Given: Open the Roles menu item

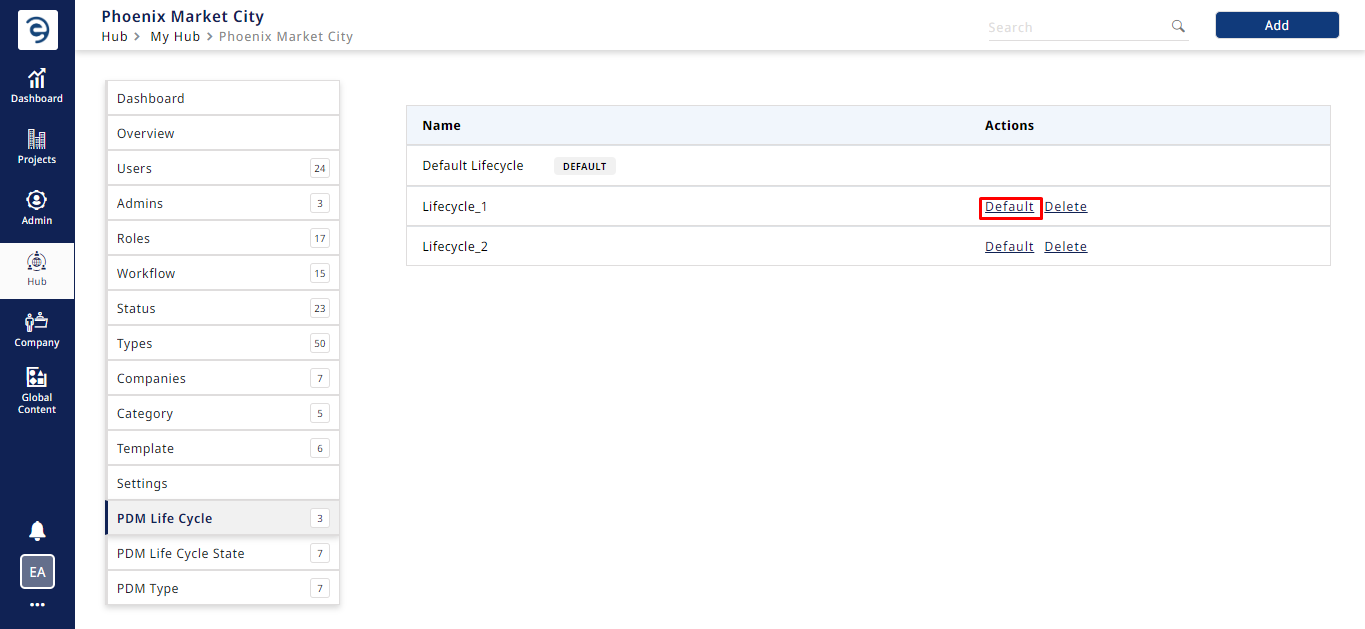Looking at the screenshot, I should pyautogui.click(x=223, y=238).
